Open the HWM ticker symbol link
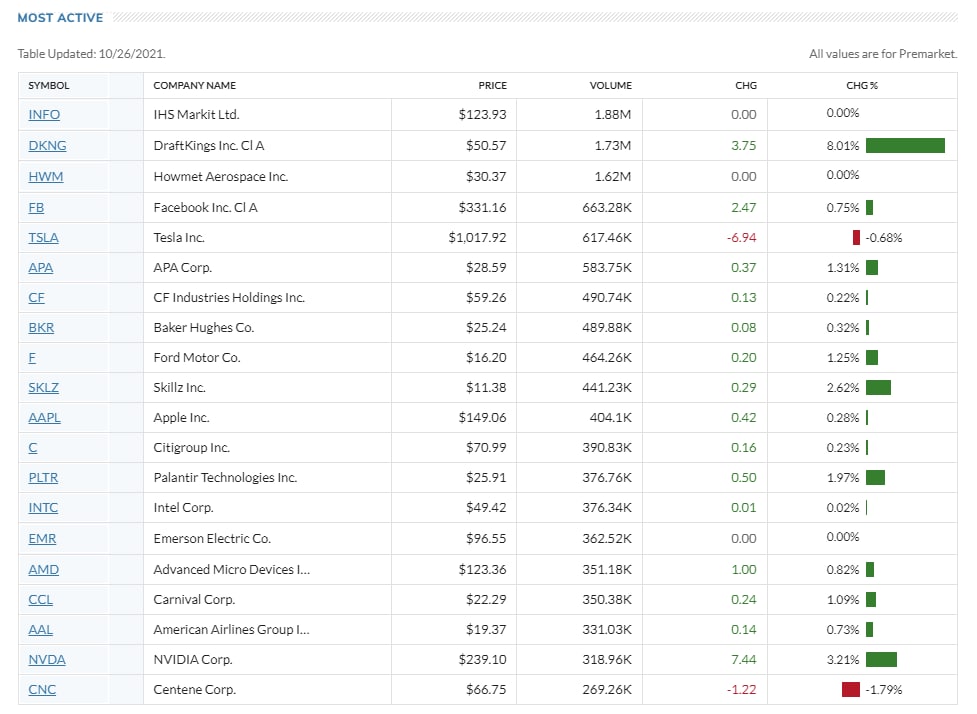 45,177
